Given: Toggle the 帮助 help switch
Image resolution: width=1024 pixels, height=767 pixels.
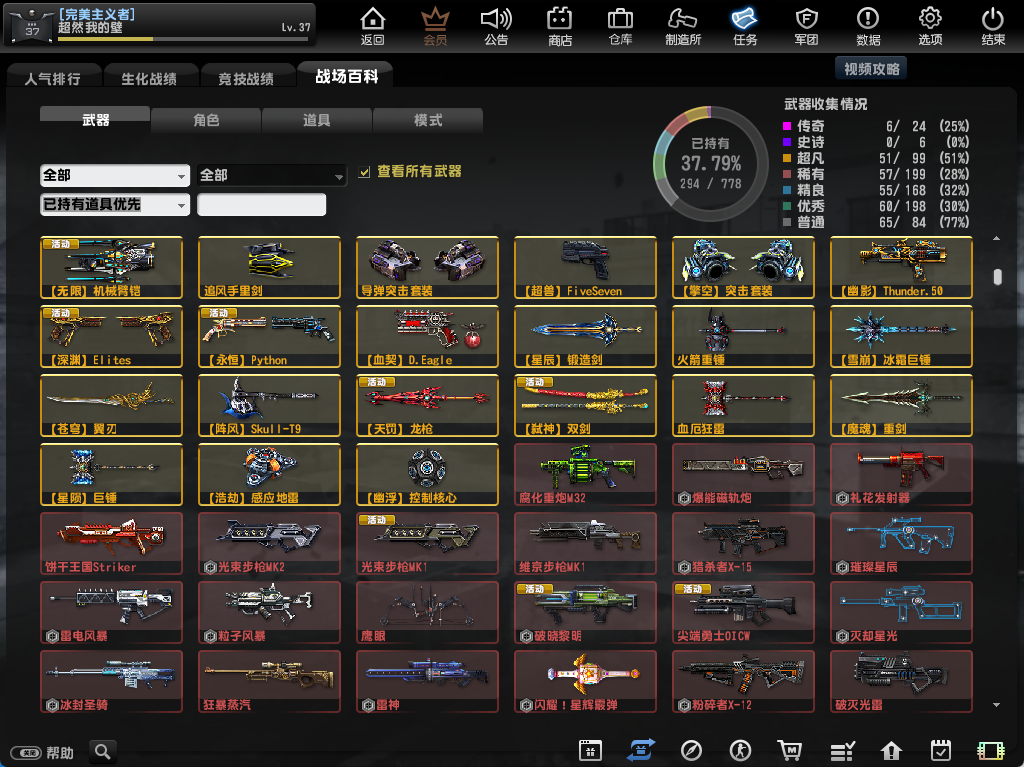Looking at the screenshot, I should click(26, 753).
